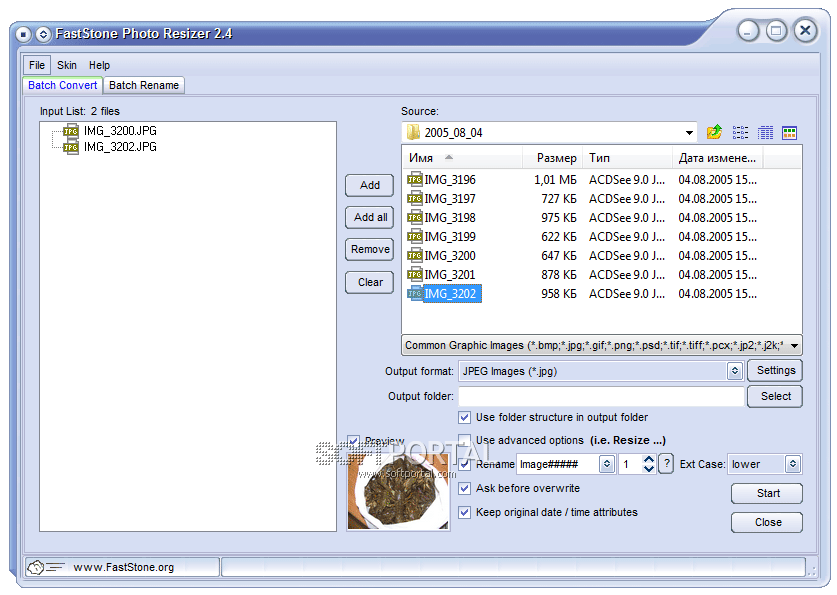
Task: Toggle Keep original date / time attributes
Action: pyautogui.click(x=464, y=512)
